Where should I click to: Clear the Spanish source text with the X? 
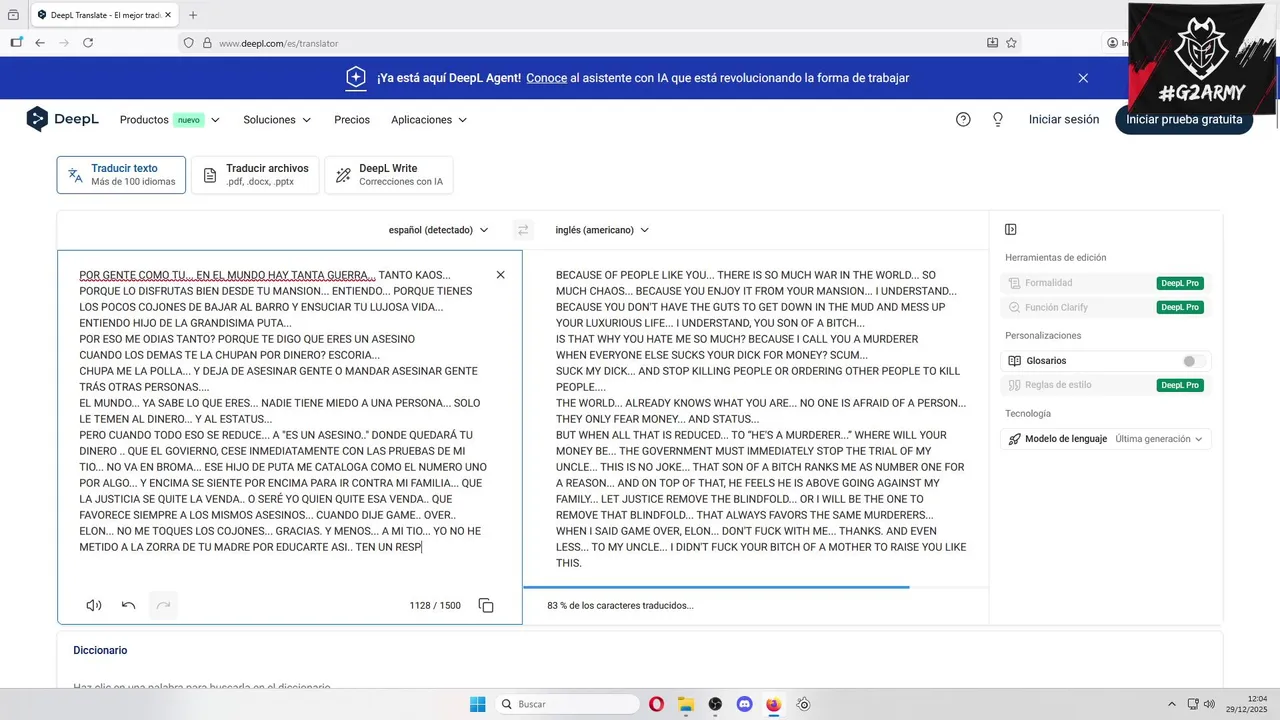pos(501,275)
